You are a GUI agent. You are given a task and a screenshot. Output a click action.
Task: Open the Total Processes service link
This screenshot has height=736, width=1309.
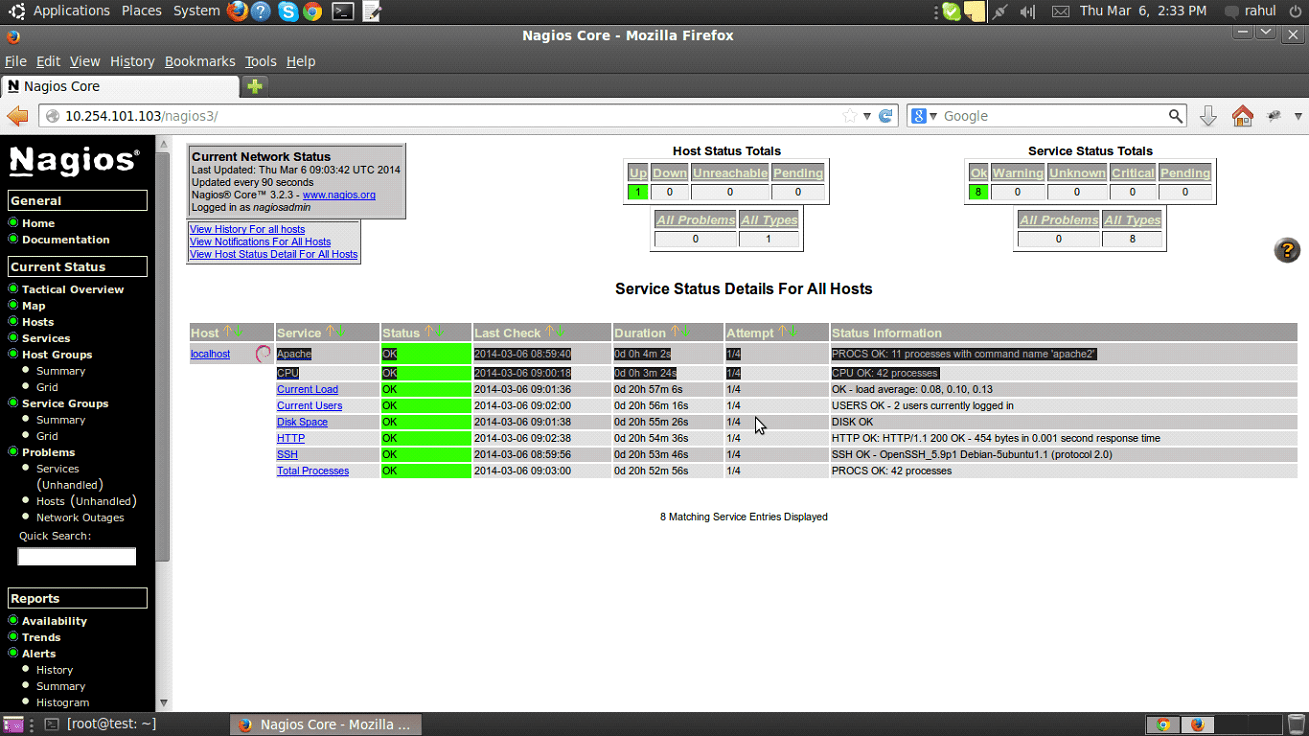point(313,470)
